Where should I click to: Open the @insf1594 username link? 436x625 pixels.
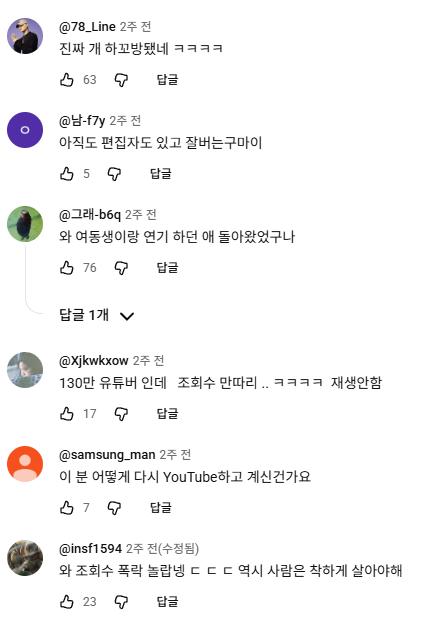(90, 549)
